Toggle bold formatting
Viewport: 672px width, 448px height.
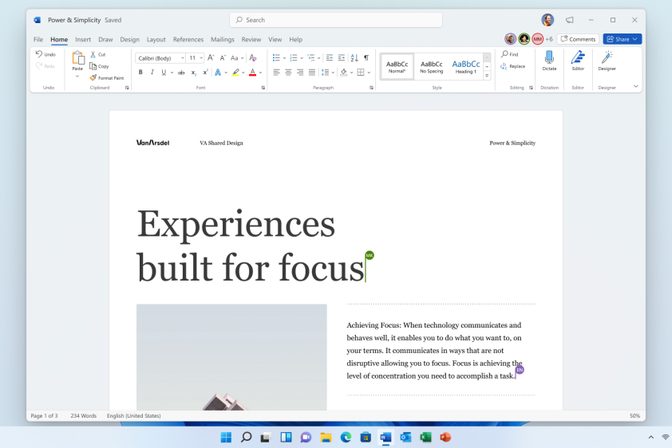tap(140, 72)
